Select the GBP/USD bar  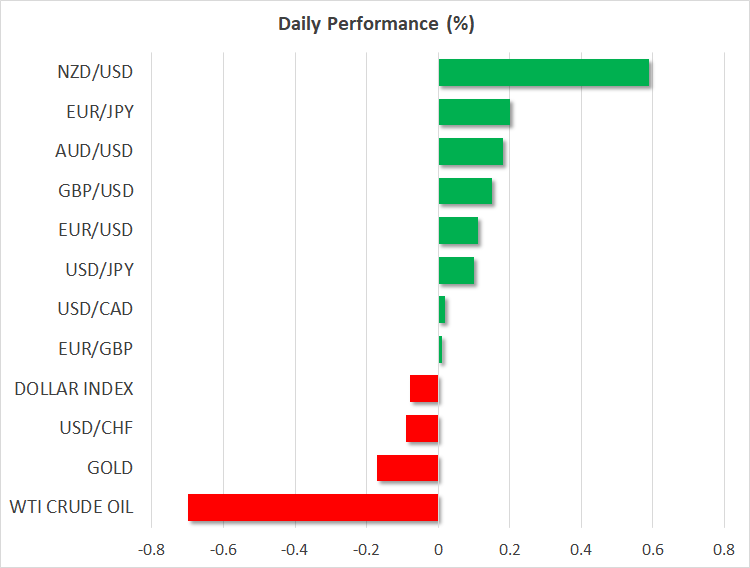coord(465,191)
